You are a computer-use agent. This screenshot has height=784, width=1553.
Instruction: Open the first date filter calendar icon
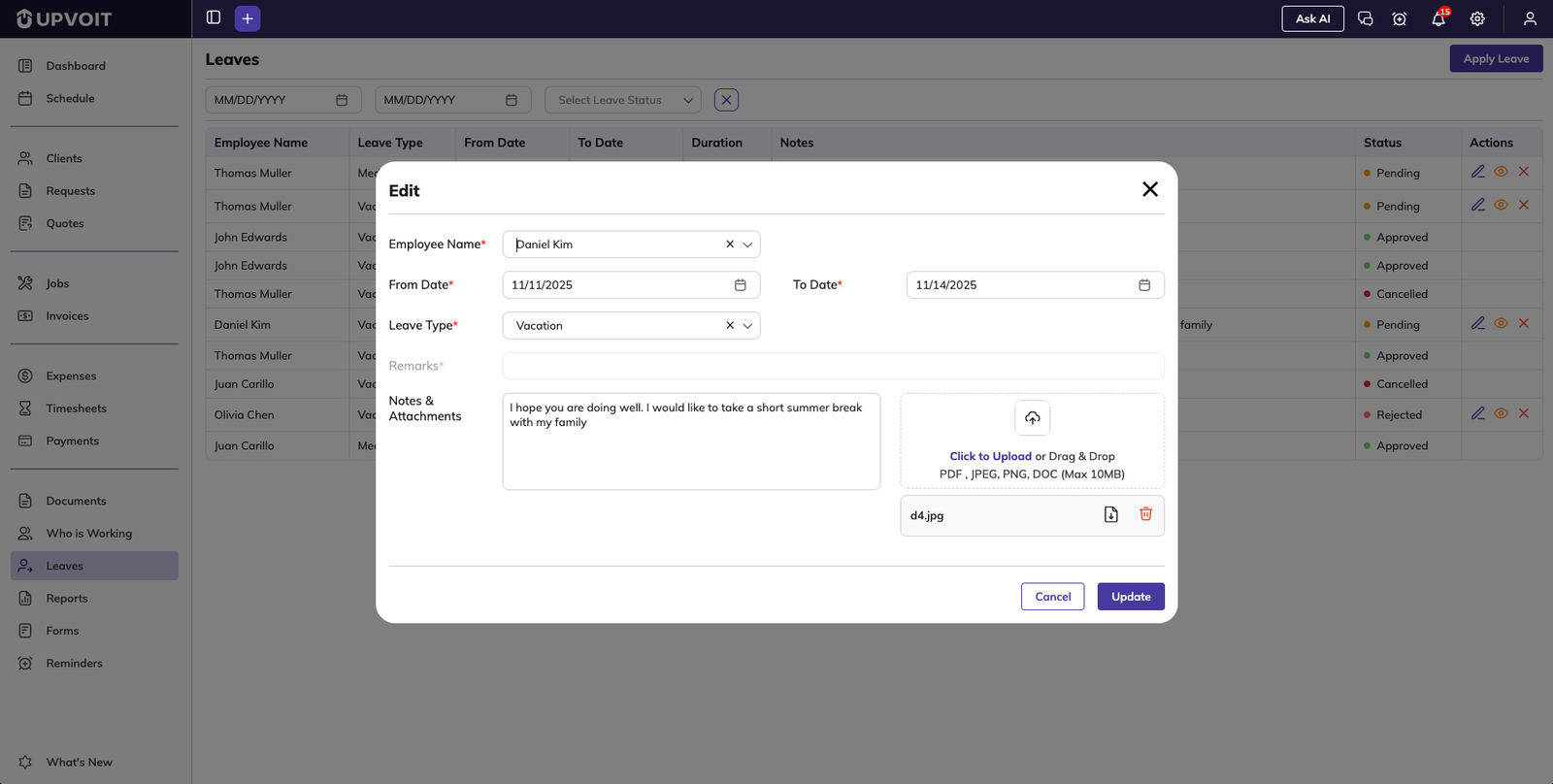click(x=342, y=100)
